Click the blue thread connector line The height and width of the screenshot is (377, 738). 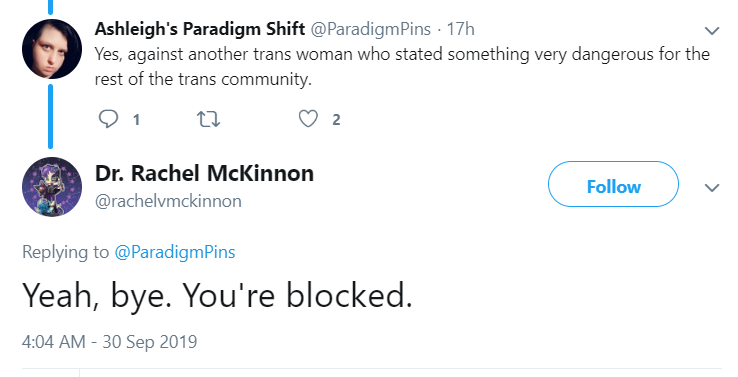click(x=50, y=116)
